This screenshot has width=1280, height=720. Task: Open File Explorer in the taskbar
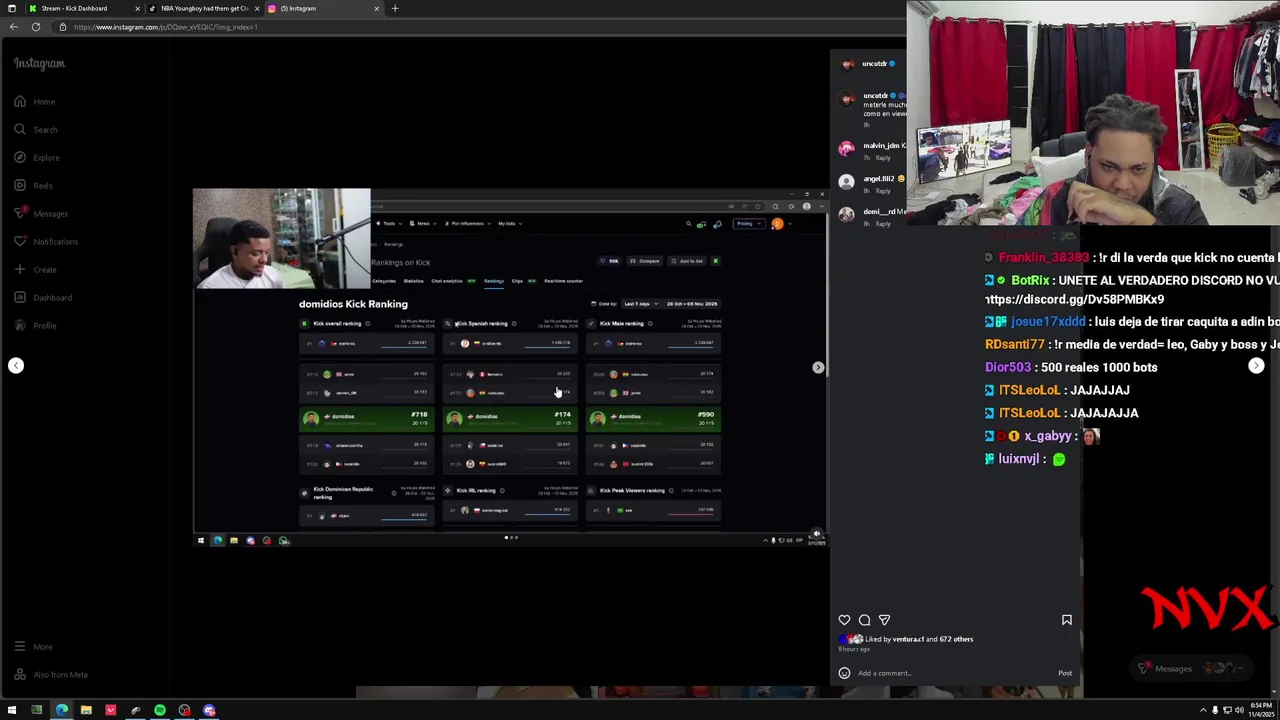point(86,710)
